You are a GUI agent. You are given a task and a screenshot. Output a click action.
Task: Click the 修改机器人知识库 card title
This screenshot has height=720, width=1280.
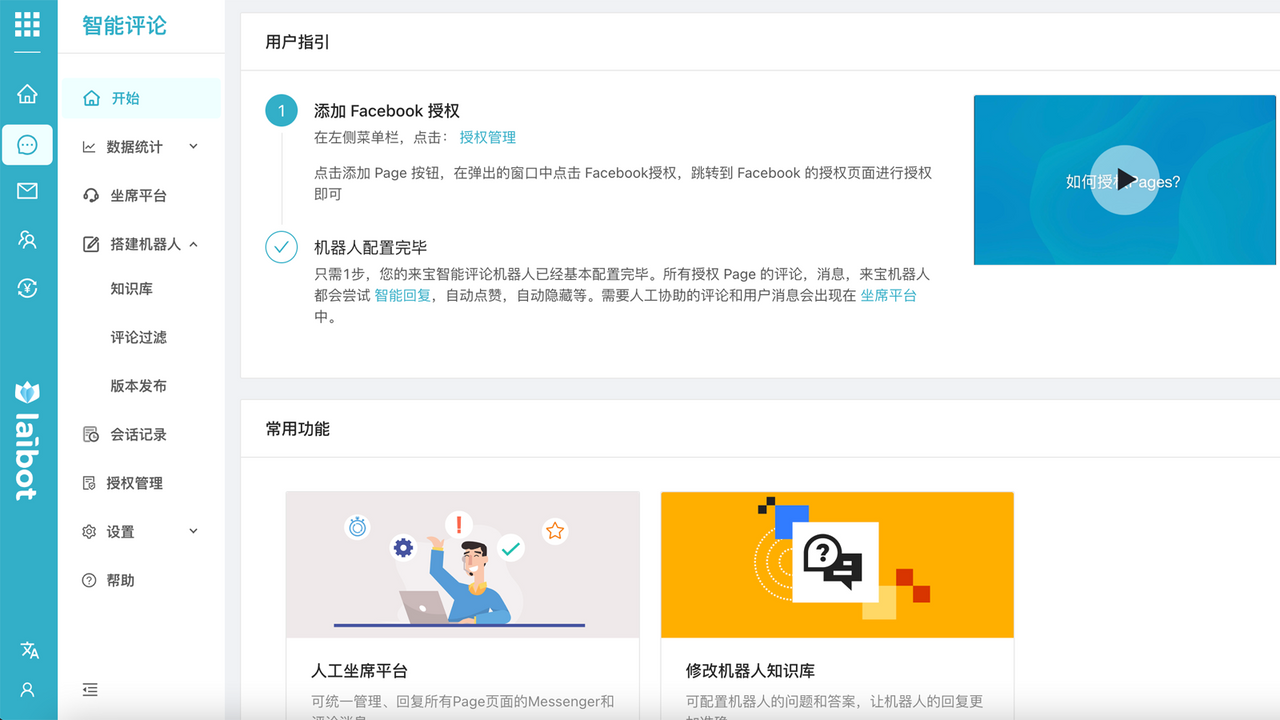(750, 671)
